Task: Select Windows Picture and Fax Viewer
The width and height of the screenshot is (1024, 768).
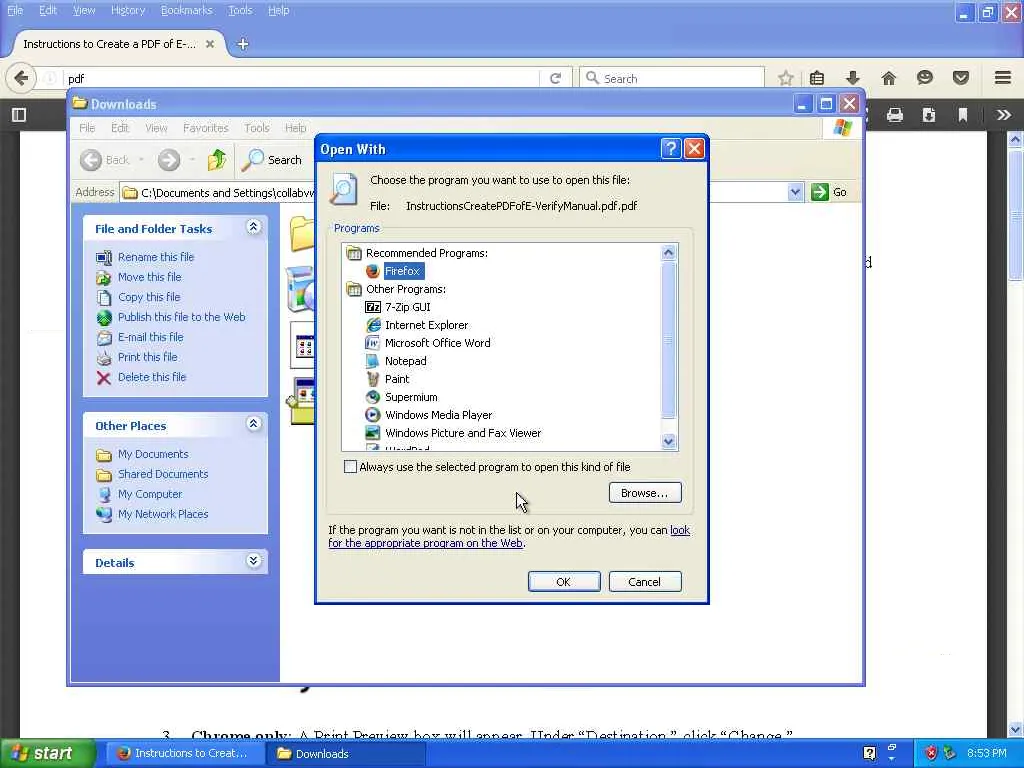Action: 462,433
